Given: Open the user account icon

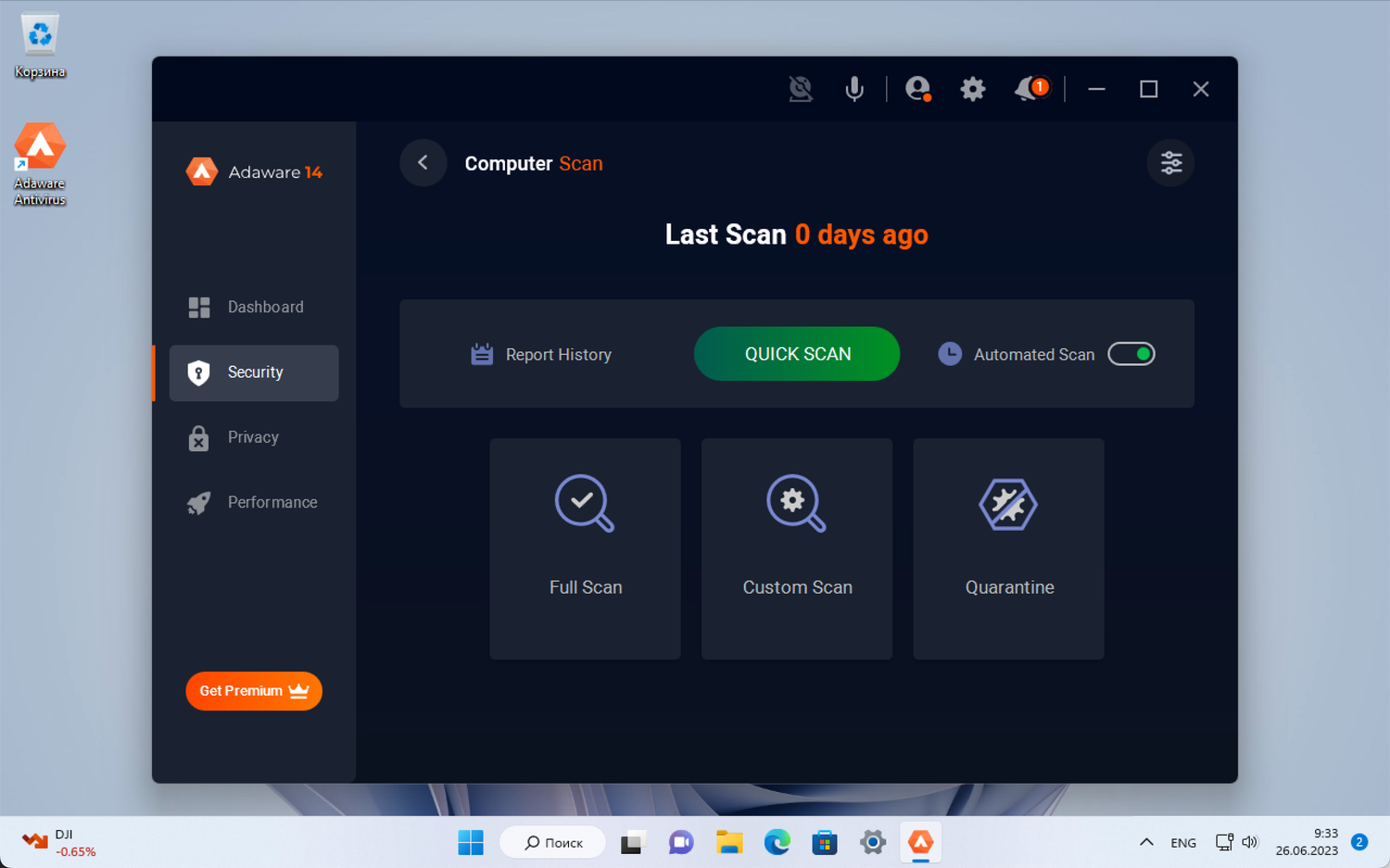Looking at the screenshot, I should click(917, 89).
